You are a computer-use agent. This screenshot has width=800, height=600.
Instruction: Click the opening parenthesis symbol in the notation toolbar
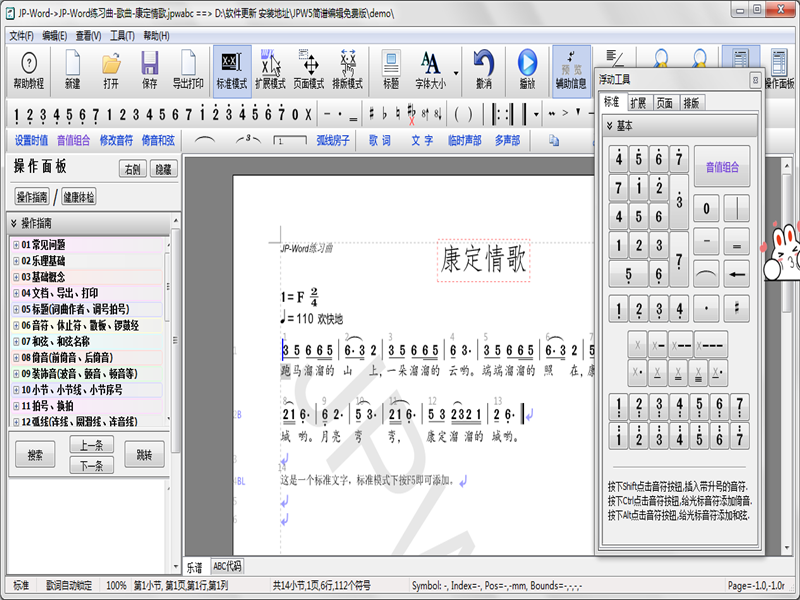click(x=456, y=114)
